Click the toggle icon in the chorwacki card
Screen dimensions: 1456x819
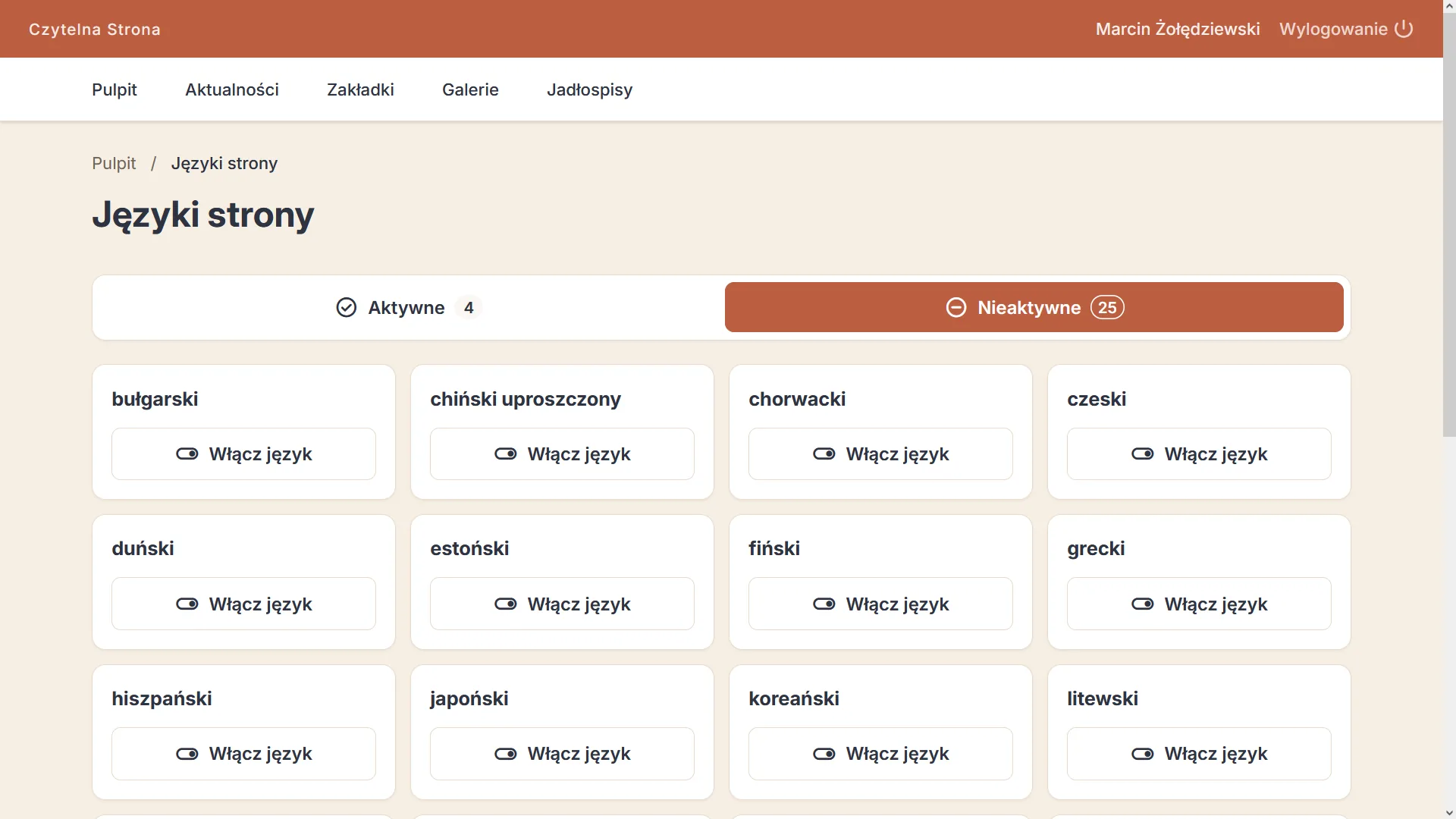point(824,453)
